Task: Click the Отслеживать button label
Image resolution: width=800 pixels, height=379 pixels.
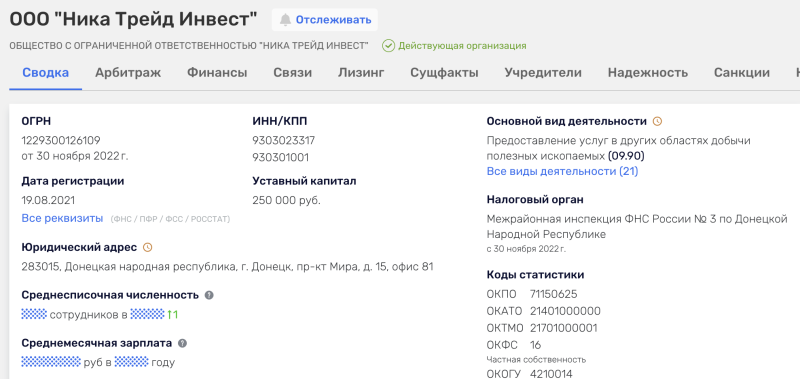Action: click(x=334, y=20)
